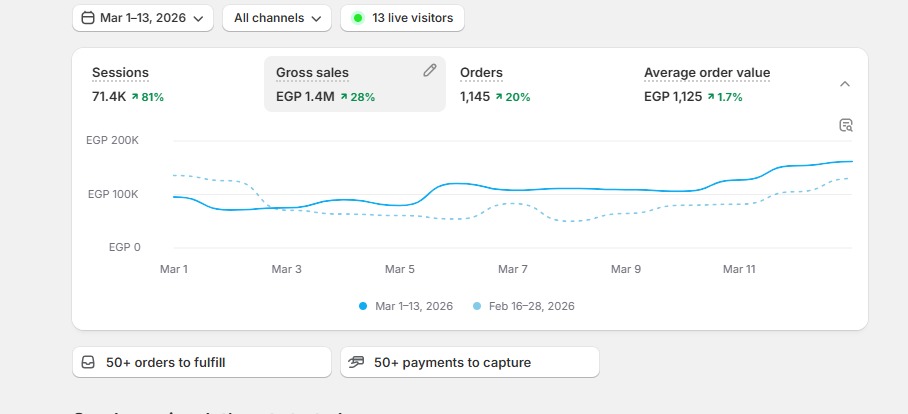Image resolution: width=908 pixels, height=414 pixels.
Task: Collapse the metrics chart with the chevron
Action: coord(845,84)
